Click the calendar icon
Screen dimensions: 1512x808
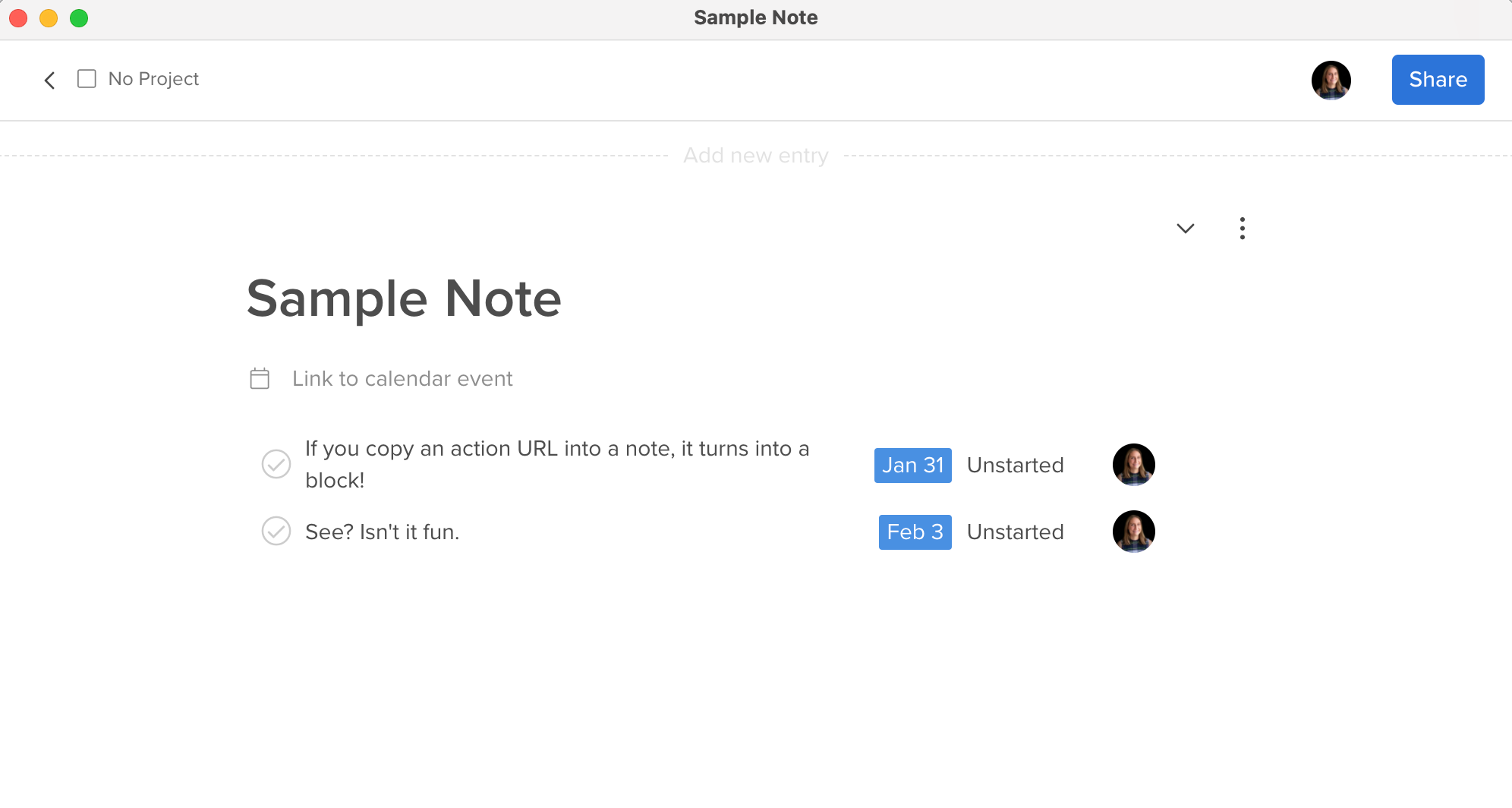[x=260, y=378]
